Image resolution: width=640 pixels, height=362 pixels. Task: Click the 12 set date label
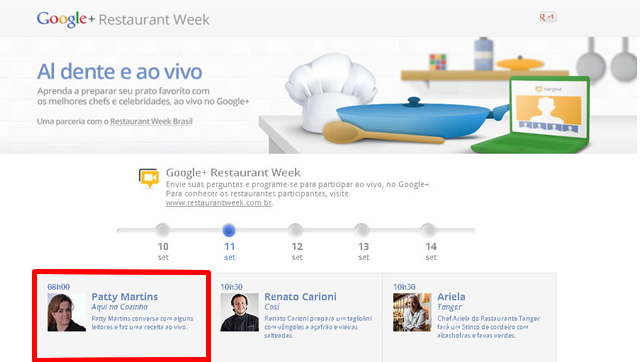(x=297, y=251)
